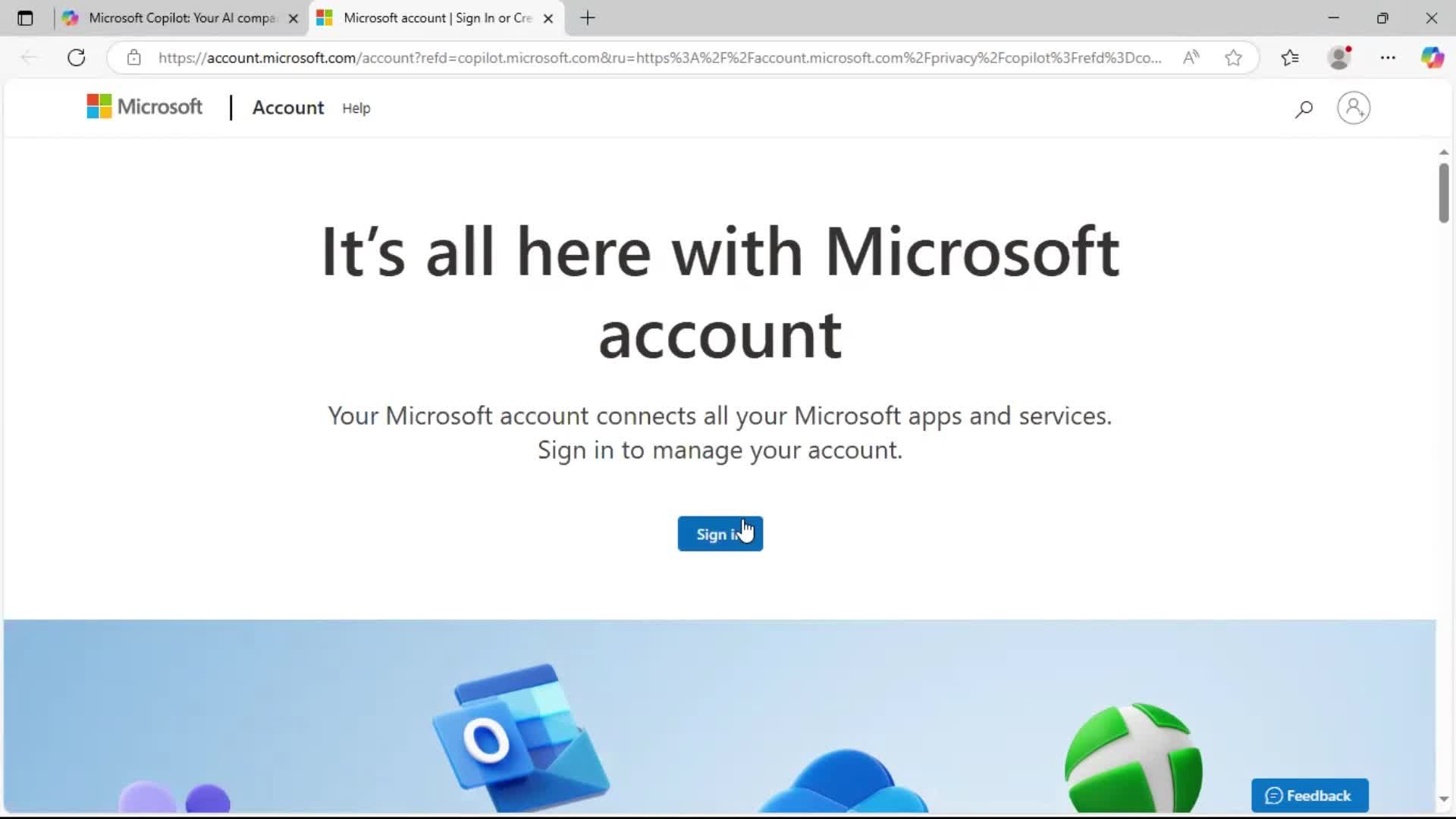
Task: Click the scrollbar up arrow
Action: (x=1443, y=152)
